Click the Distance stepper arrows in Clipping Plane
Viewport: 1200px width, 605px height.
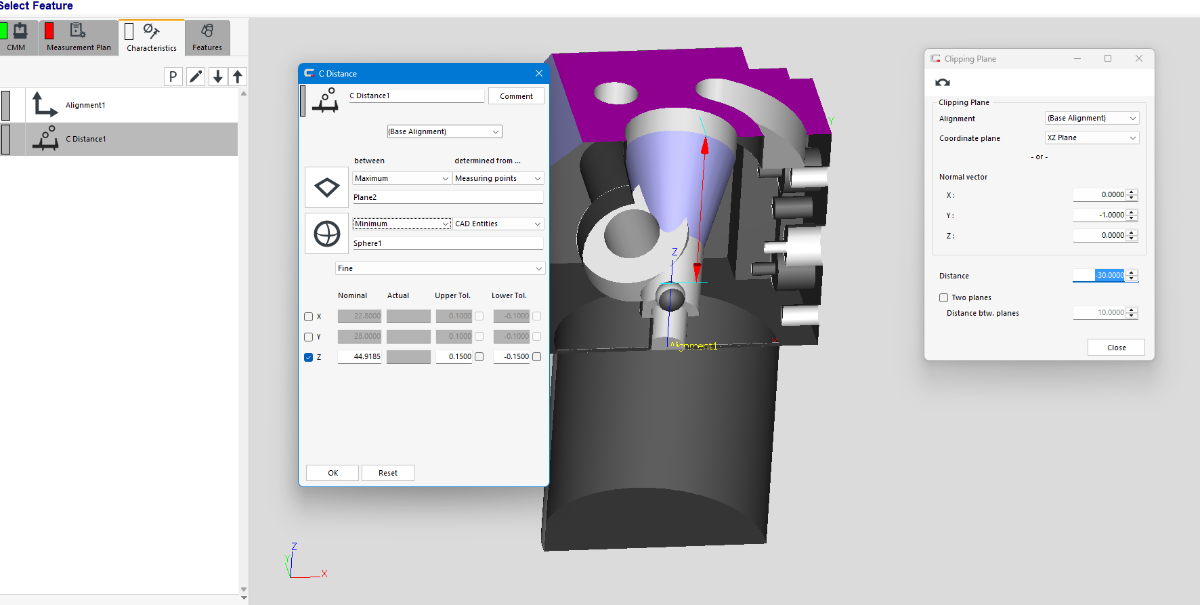point(1131,276)
